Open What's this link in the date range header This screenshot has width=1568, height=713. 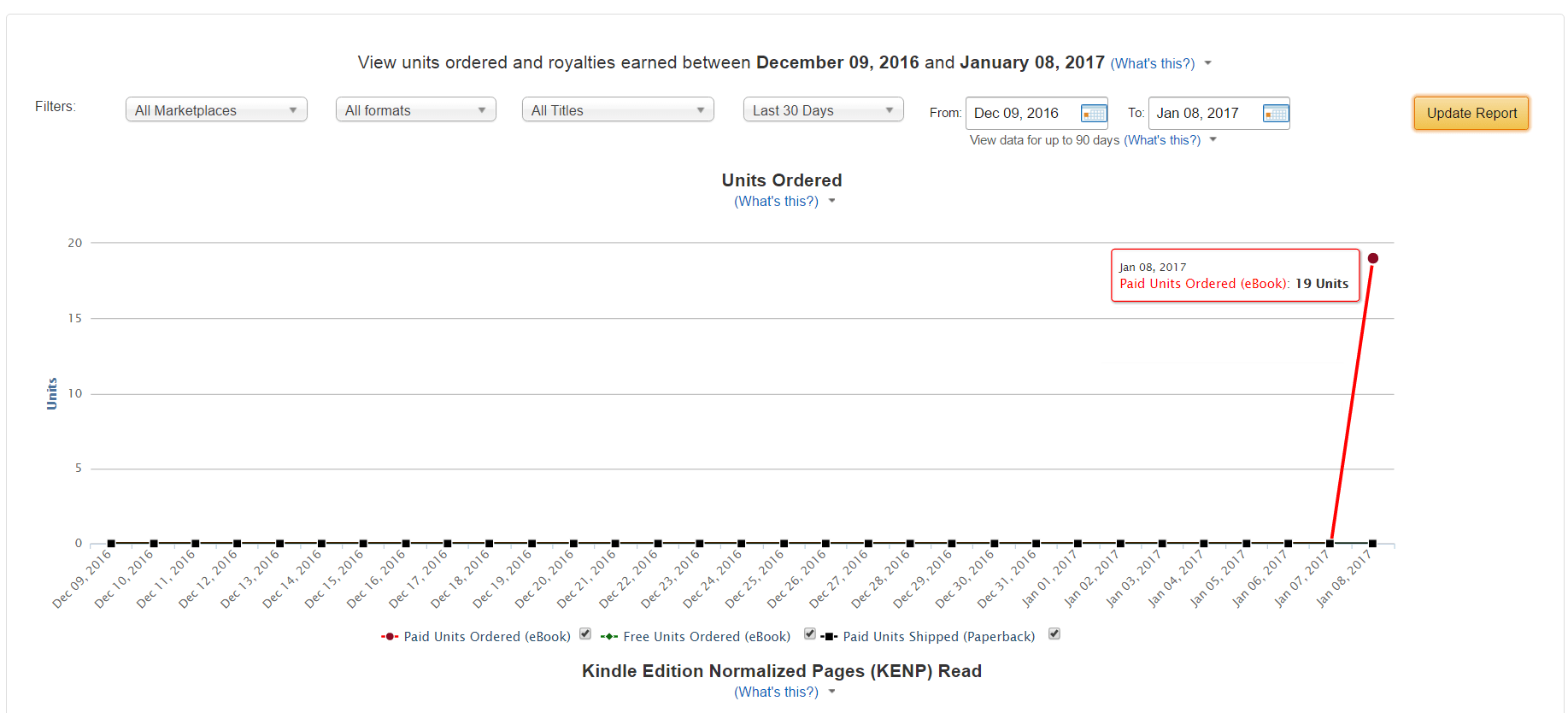[x=1153, y=63]
